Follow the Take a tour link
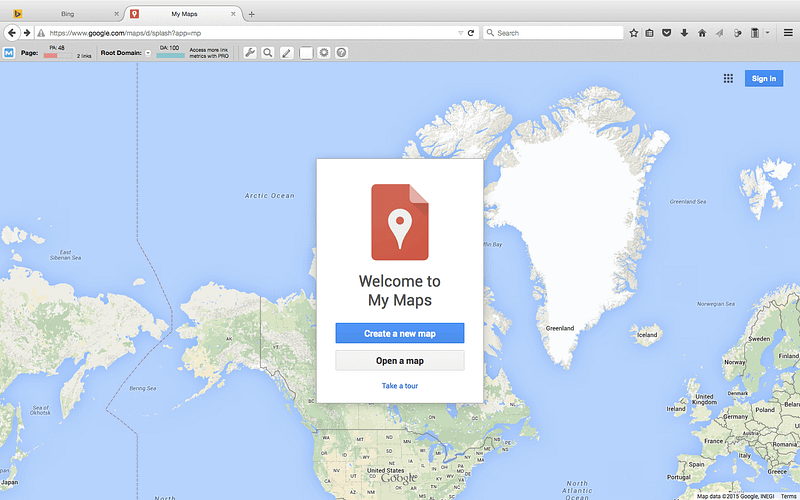Image resolution: width=800 pixels, height=500 pixels. click(400, 386)
